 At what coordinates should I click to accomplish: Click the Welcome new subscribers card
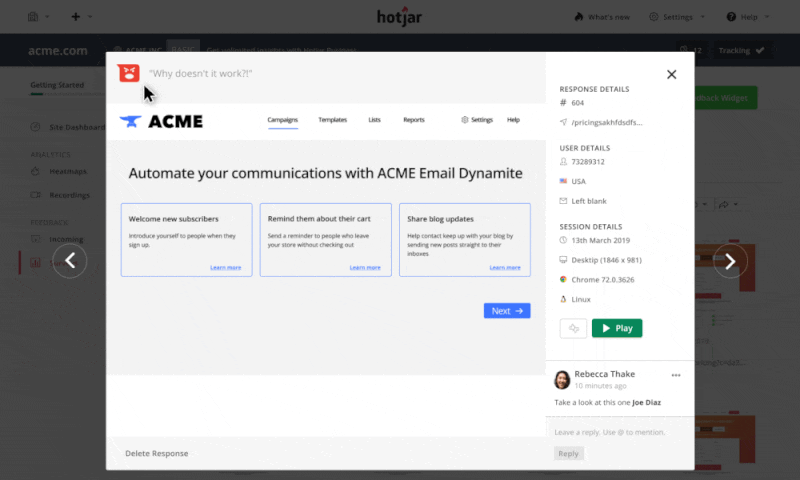(x=187, y=240)
